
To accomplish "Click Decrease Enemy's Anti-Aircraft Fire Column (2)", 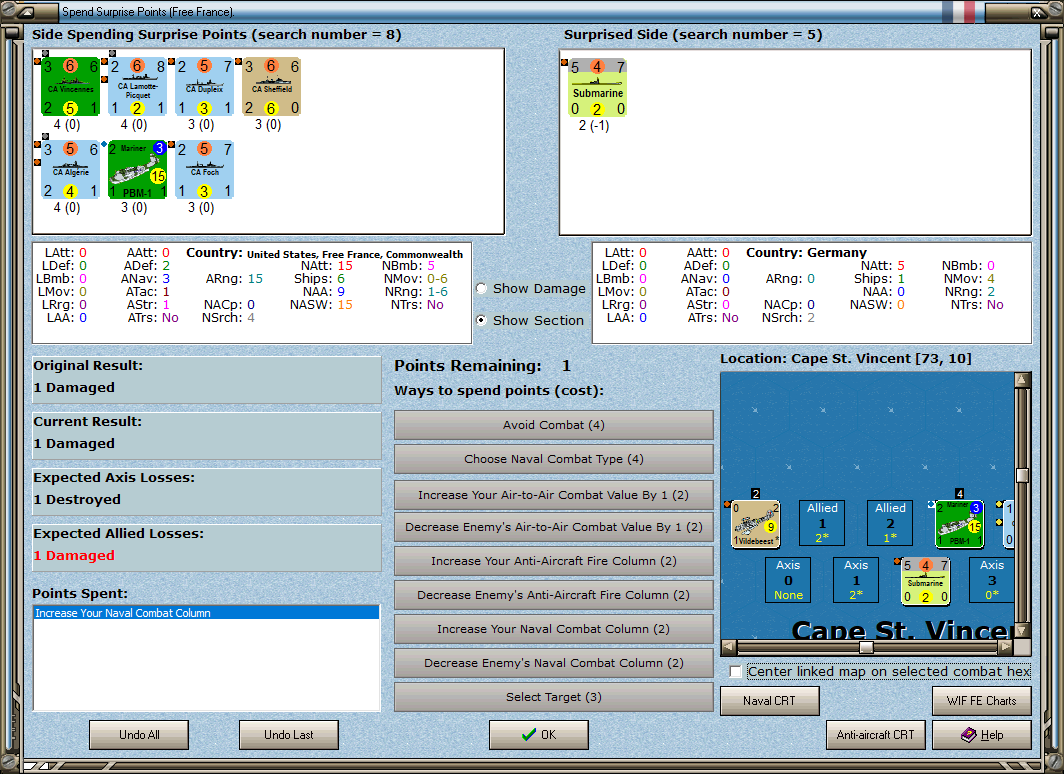I will [x=554, y=595].
